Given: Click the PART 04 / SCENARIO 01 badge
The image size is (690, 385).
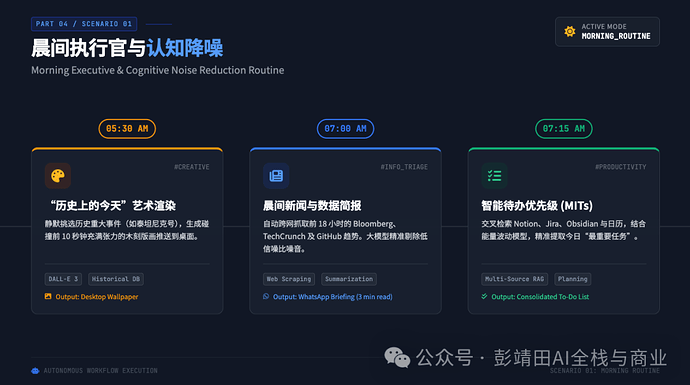Looking at the screenshot, I should (84, 24).
